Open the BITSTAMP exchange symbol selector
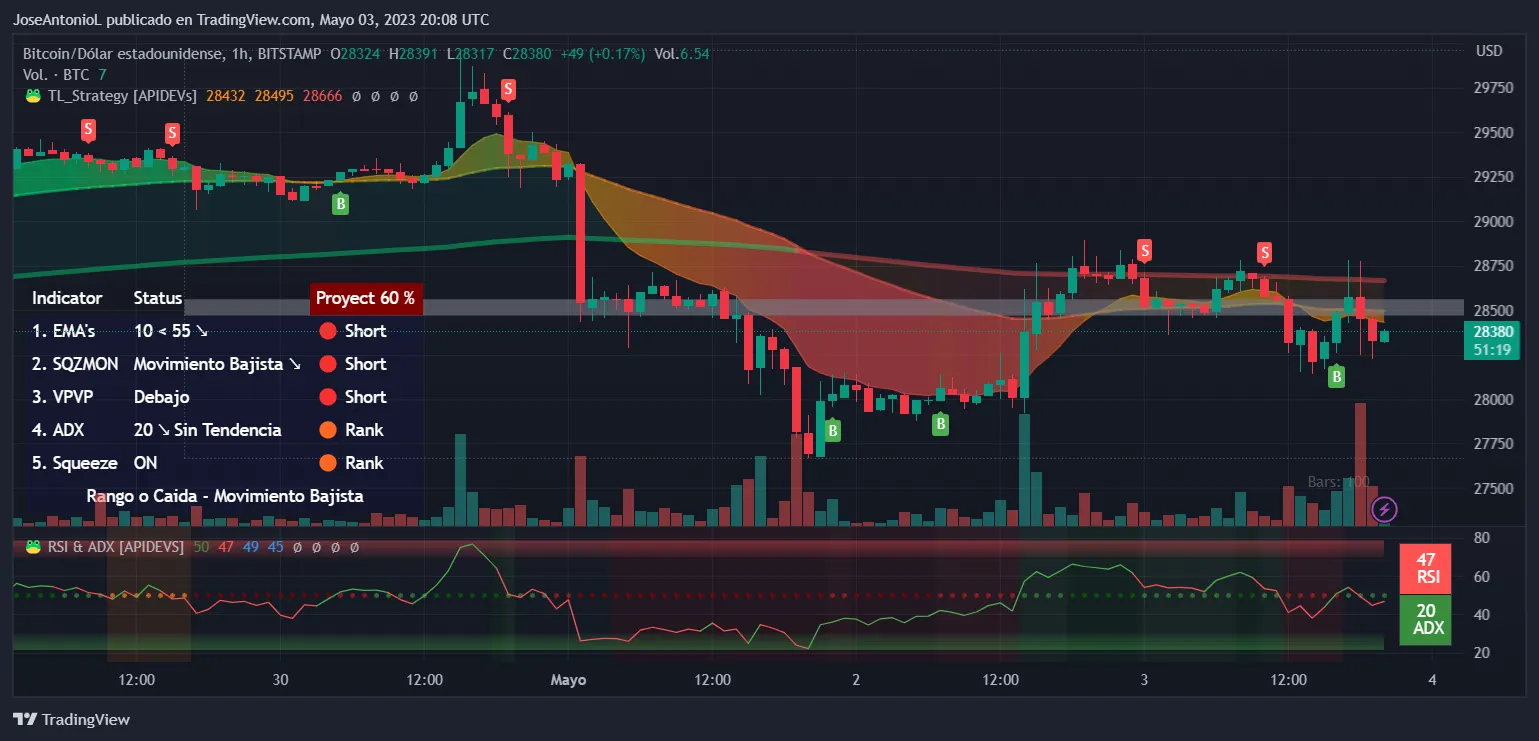Viewport: 1539px width, 741px height. [289, 54]
